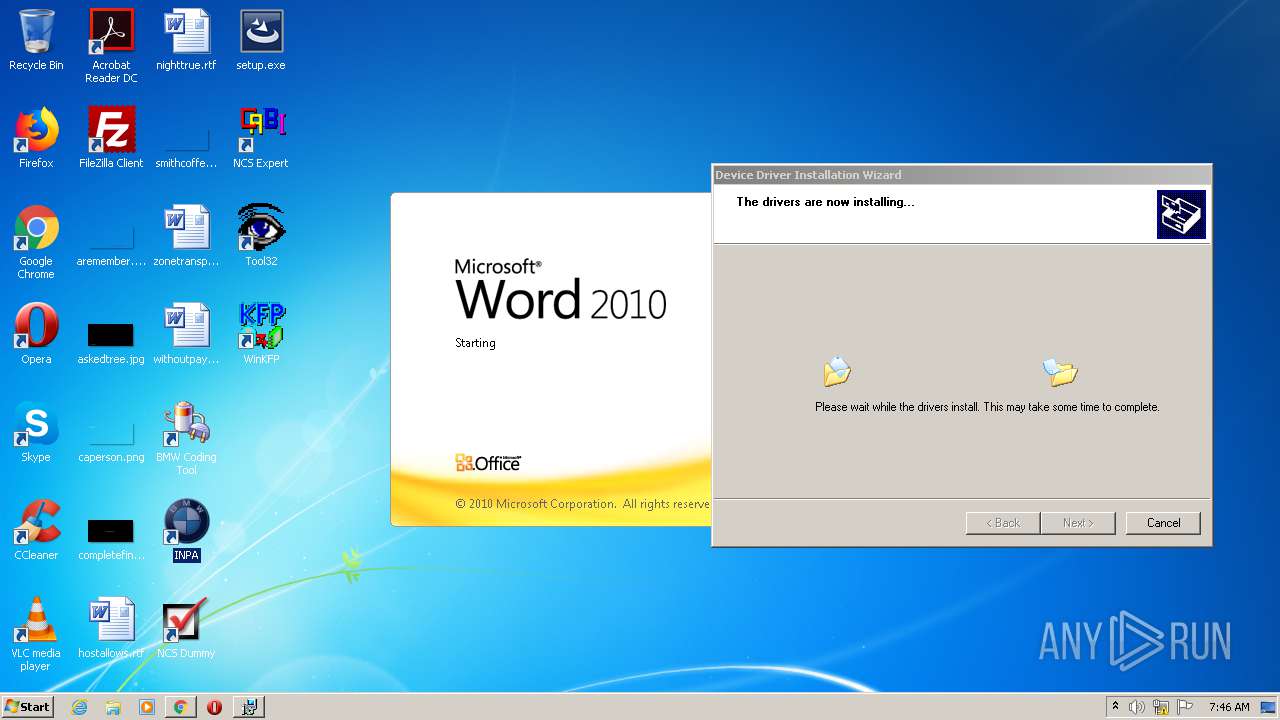
Task: Launch Firefox from the desktop
Action: pos(36,138)
